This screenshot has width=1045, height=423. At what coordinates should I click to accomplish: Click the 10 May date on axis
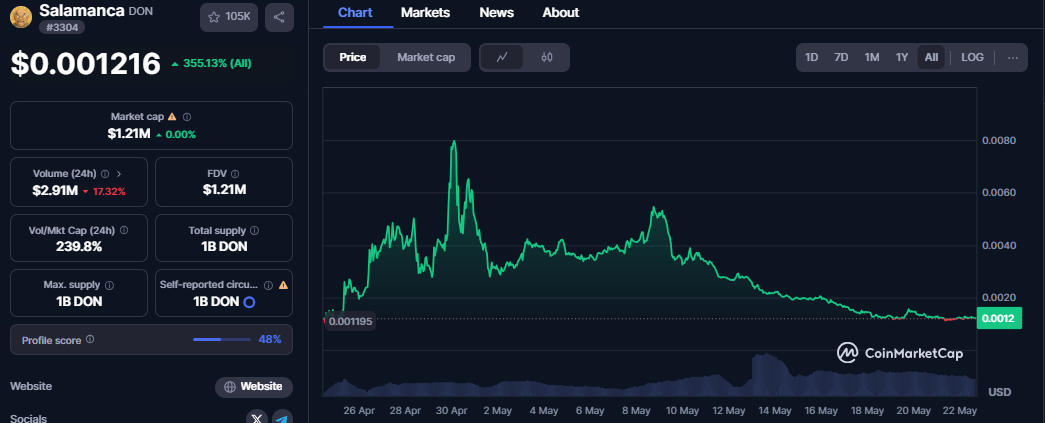(x=682, y=410)
